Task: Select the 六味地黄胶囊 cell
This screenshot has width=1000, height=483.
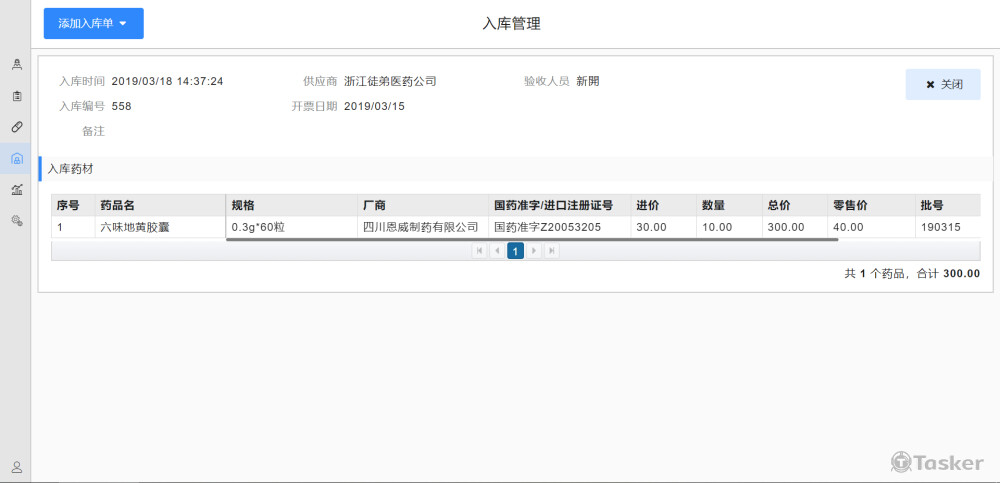Action: (x=160, y=227)
